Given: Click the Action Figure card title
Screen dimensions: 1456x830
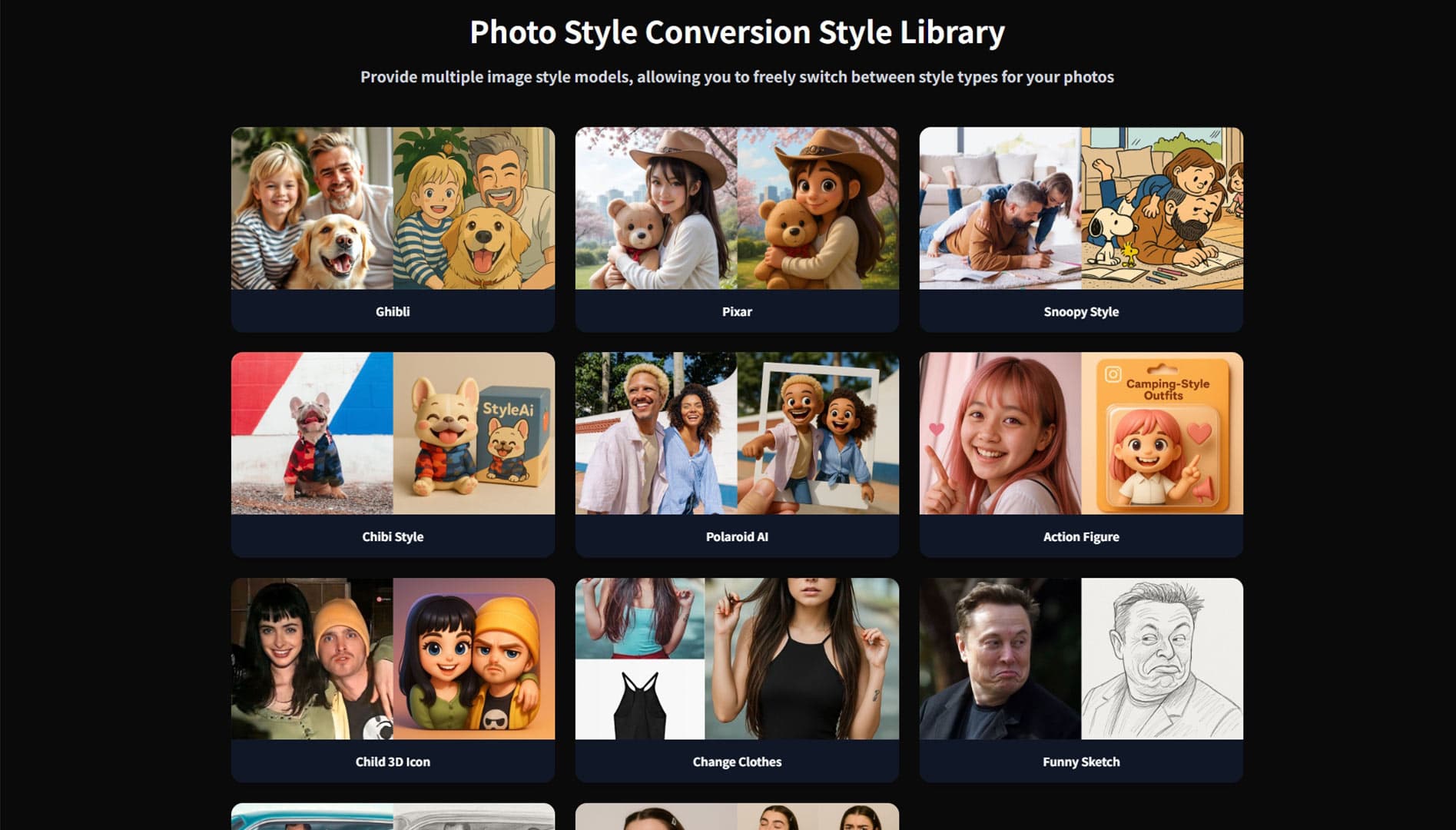Looking at the screenshot, I should (x=1081, y=536).
